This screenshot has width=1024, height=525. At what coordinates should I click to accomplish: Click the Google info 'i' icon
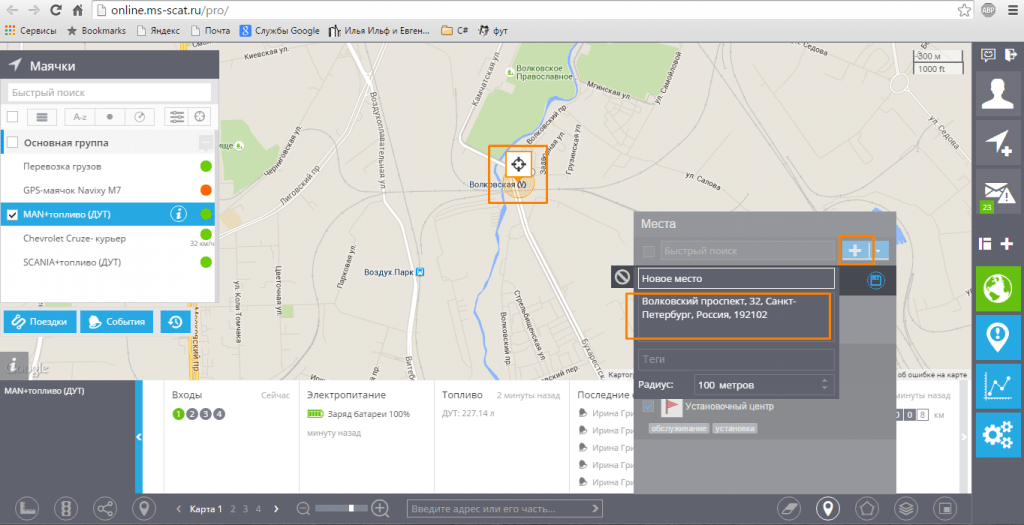coord(12,364)
